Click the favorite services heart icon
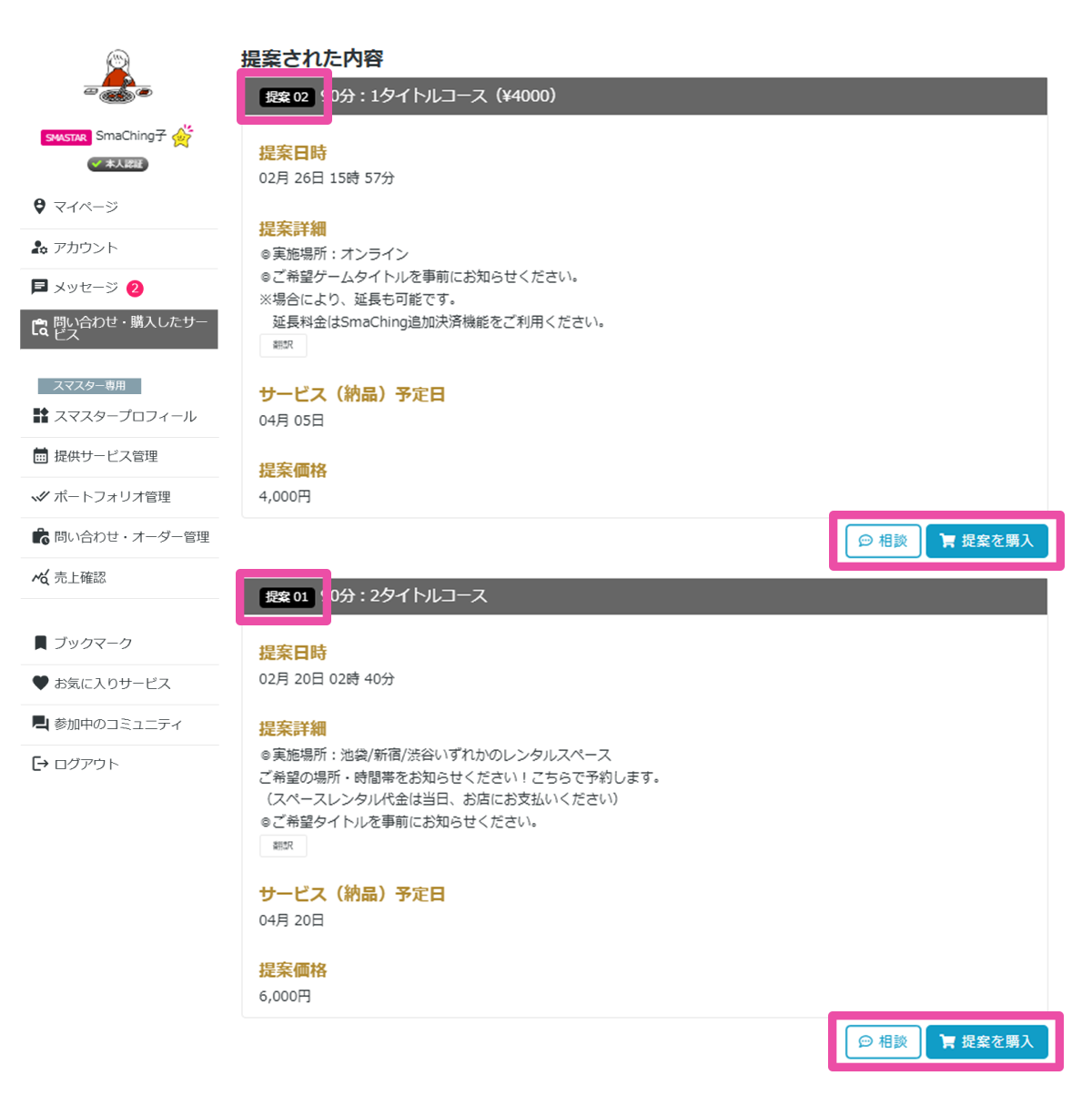This screenshot has height=1106, width=1092. pos(40,683)
